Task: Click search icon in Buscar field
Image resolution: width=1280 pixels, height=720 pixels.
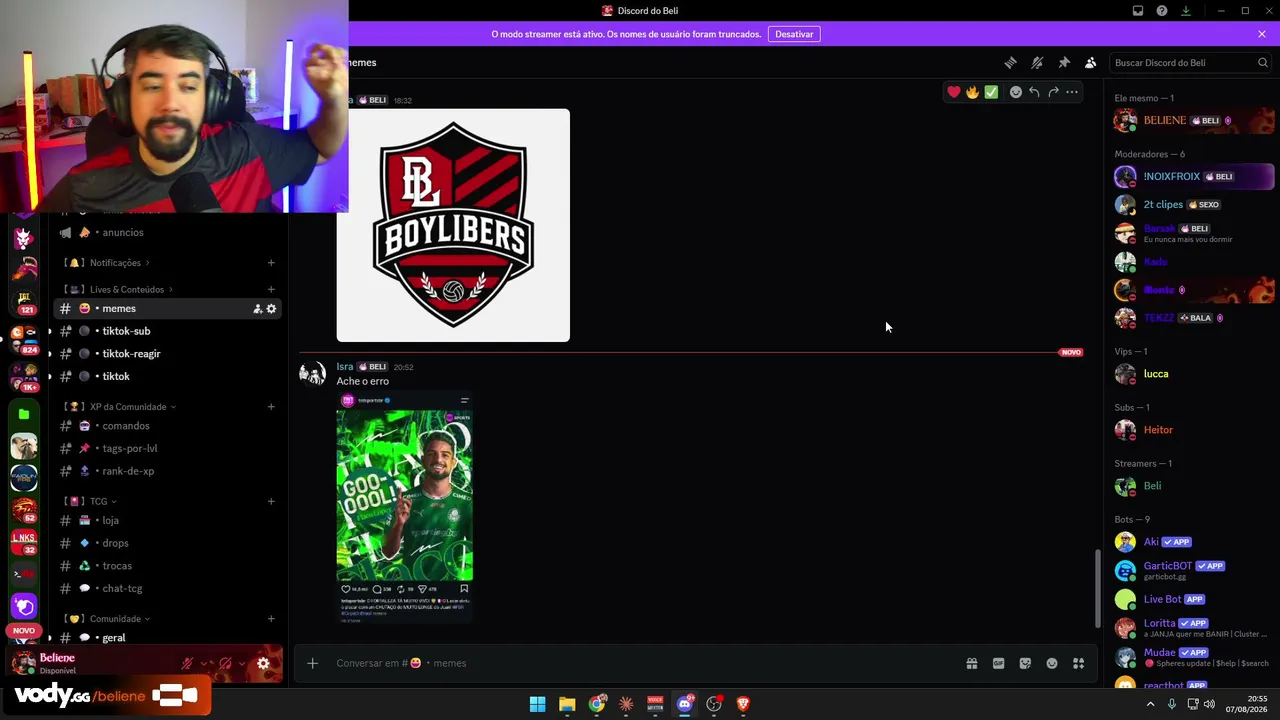Action: [x=1263, y=62]
